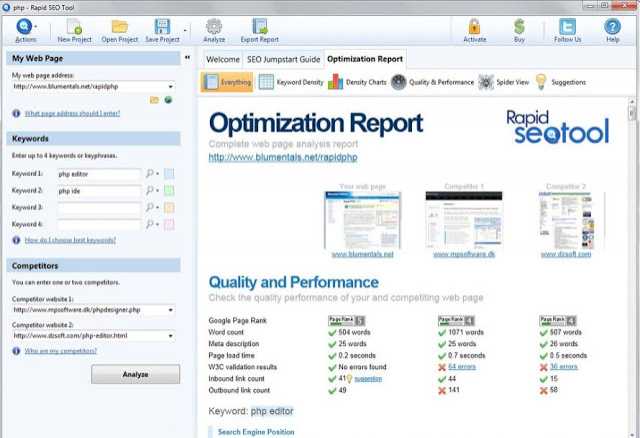
Task: Click the 'Search Engine Position' heading
Action: pos(256,432)
